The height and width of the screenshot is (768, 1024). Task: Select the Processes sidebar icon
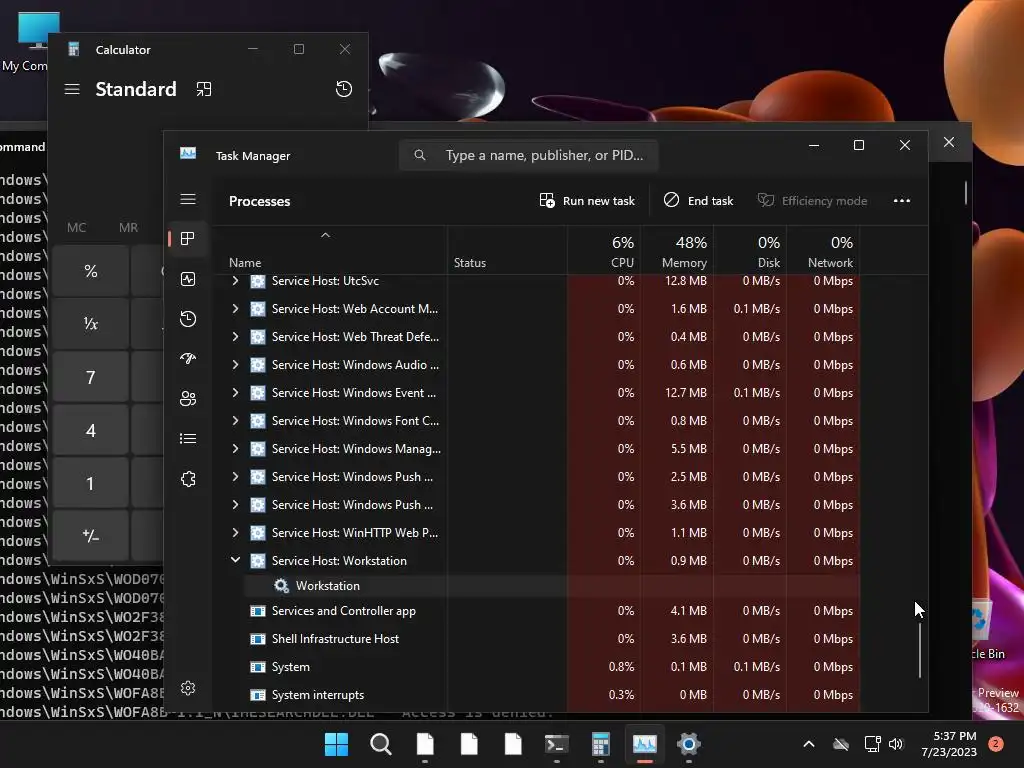tap(188, 239)
